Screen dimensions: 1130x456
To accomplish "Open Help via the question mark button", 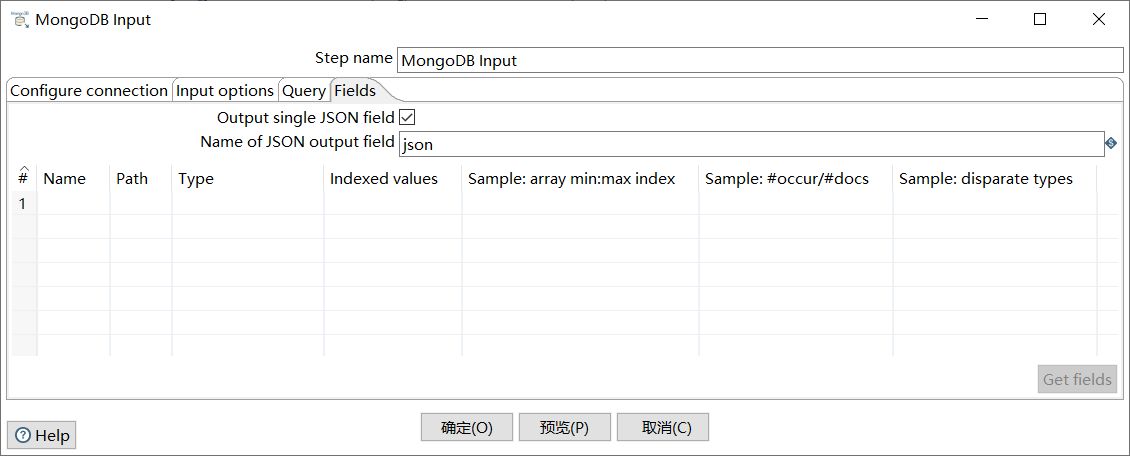I will click(42, 435).
